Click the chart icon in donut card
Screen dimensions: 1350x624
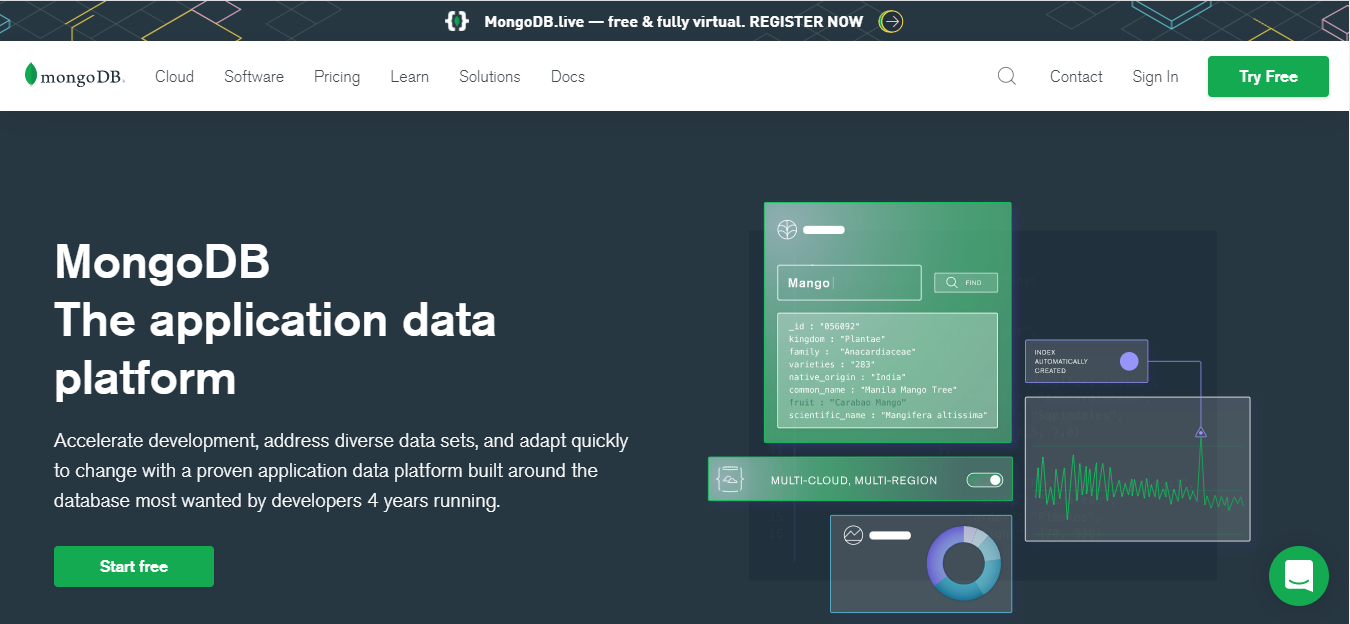[x=853, y=535]
